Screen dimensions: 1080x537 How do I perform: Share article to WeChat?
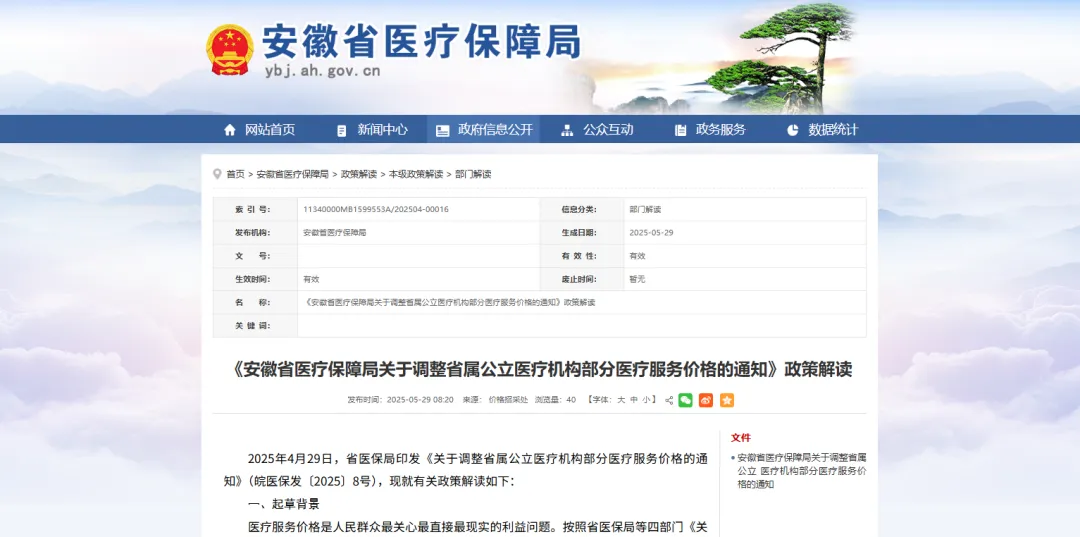click(685, 400)
